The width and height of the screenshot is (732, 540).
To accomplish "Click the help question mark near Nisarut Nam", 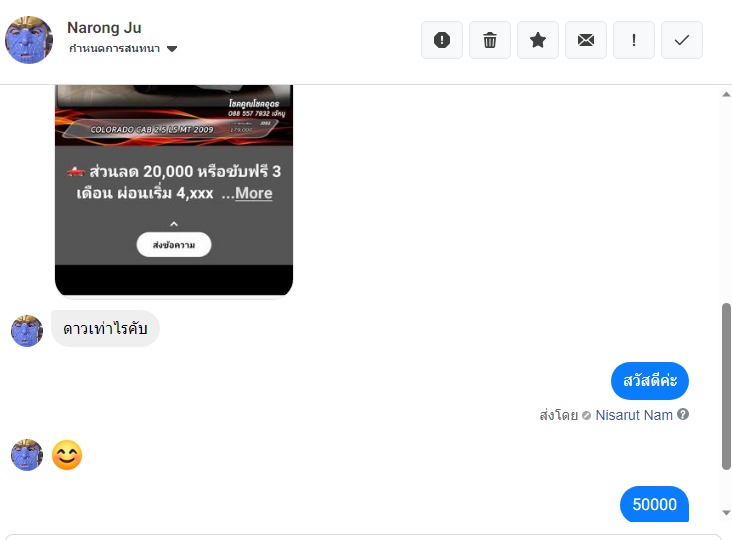I will pos(683,414).
